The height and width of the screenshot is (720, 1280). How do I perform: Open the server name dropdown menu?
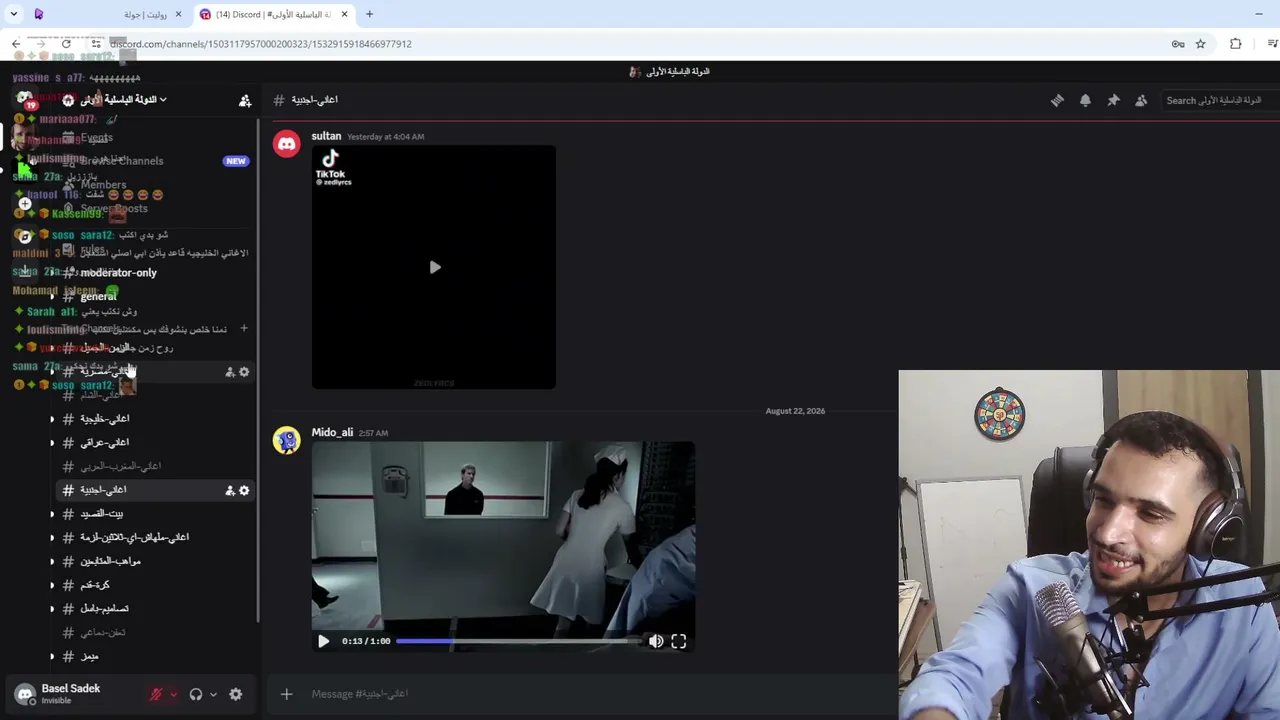(124, 100)
